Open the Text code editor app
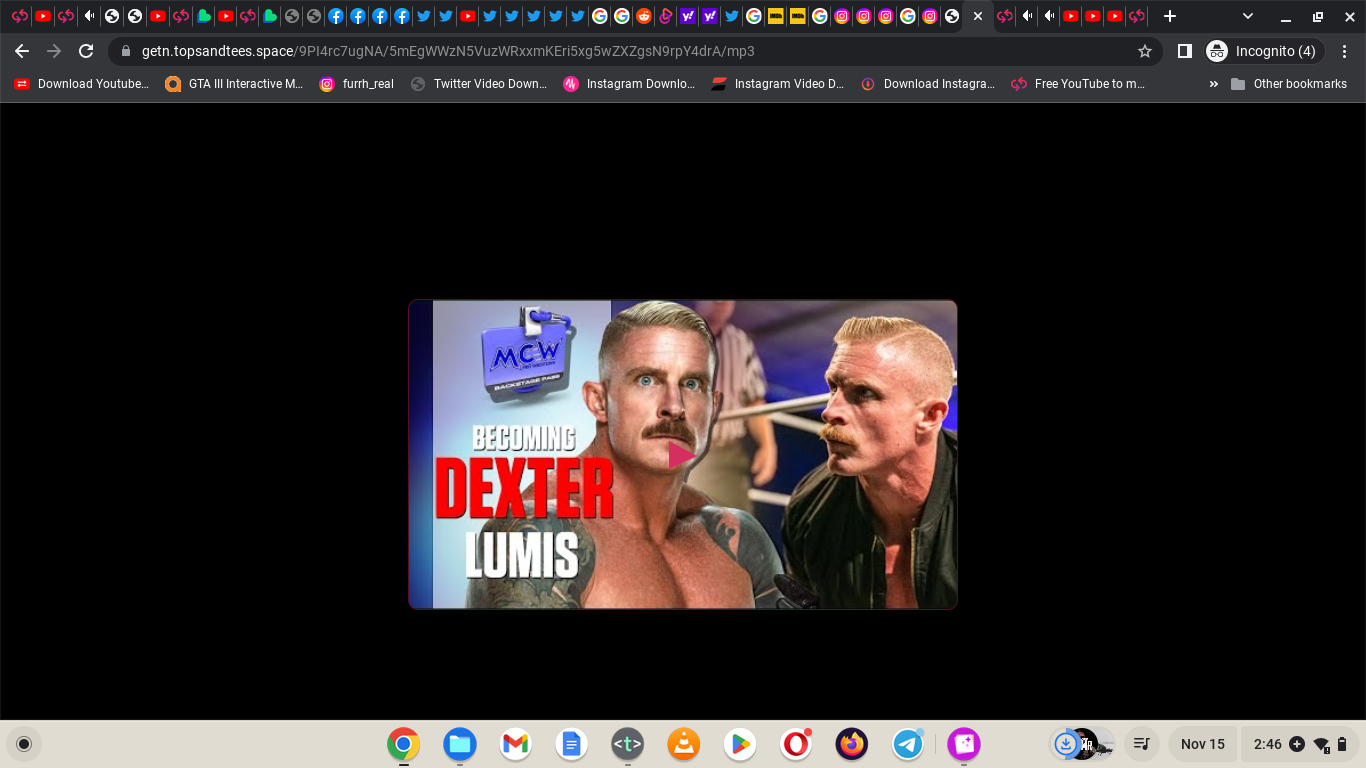The image size is (1366, 768). [x=628, y=744]
